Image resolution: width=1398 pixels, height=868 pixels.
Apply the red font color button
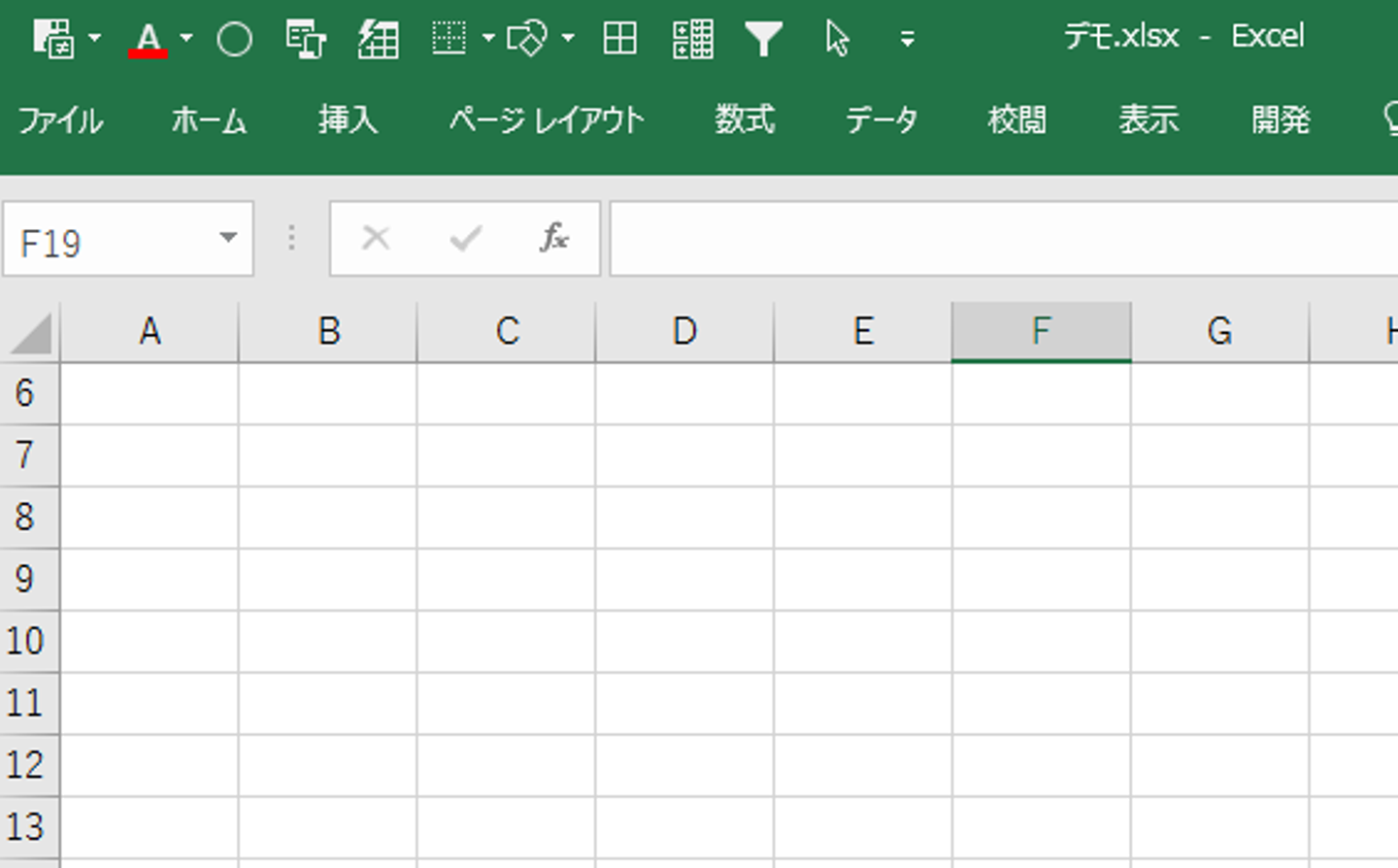(148, 39)
